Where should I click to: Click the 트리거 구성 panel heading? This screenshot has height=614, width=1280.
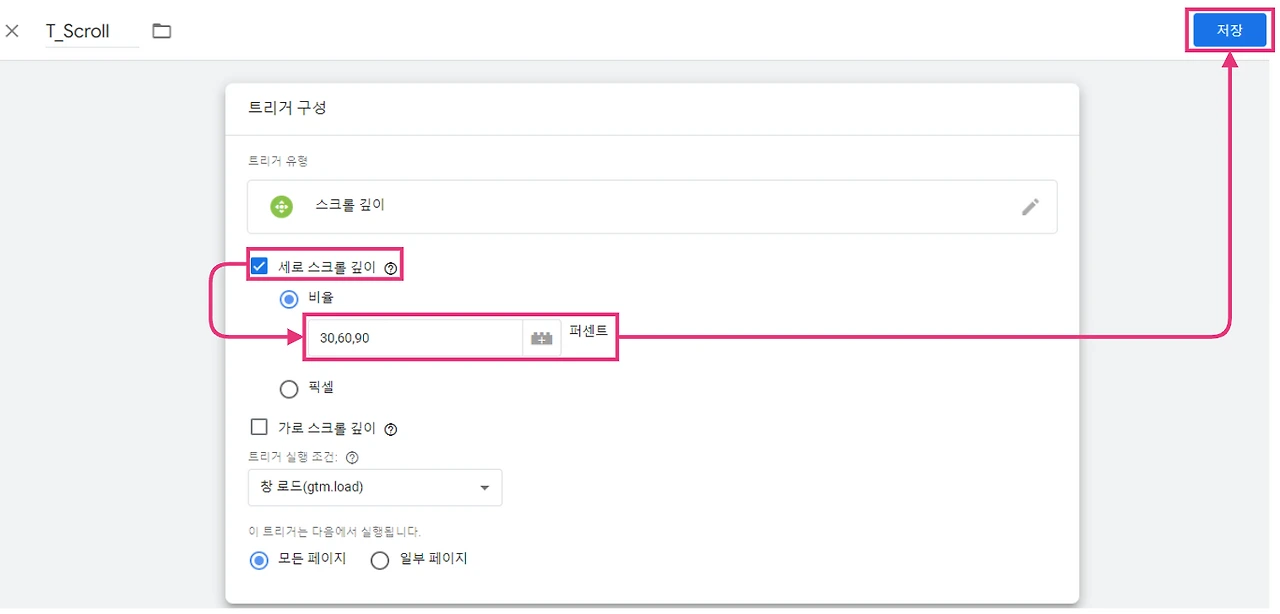[x=287, y=108]
